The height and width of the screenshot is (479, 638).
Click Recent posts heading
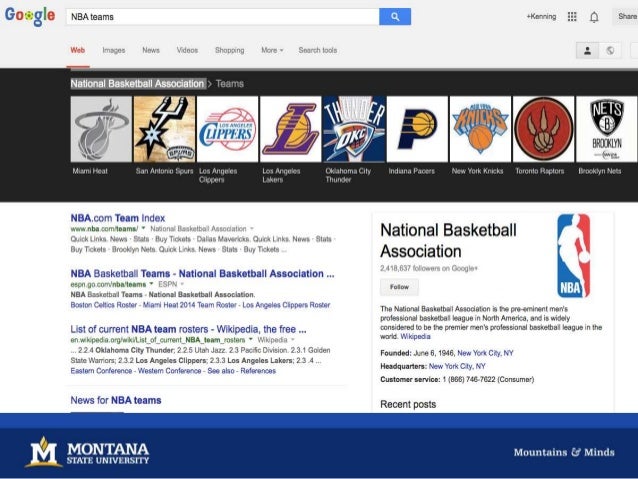pyautogui.click(x=408, y=404)
